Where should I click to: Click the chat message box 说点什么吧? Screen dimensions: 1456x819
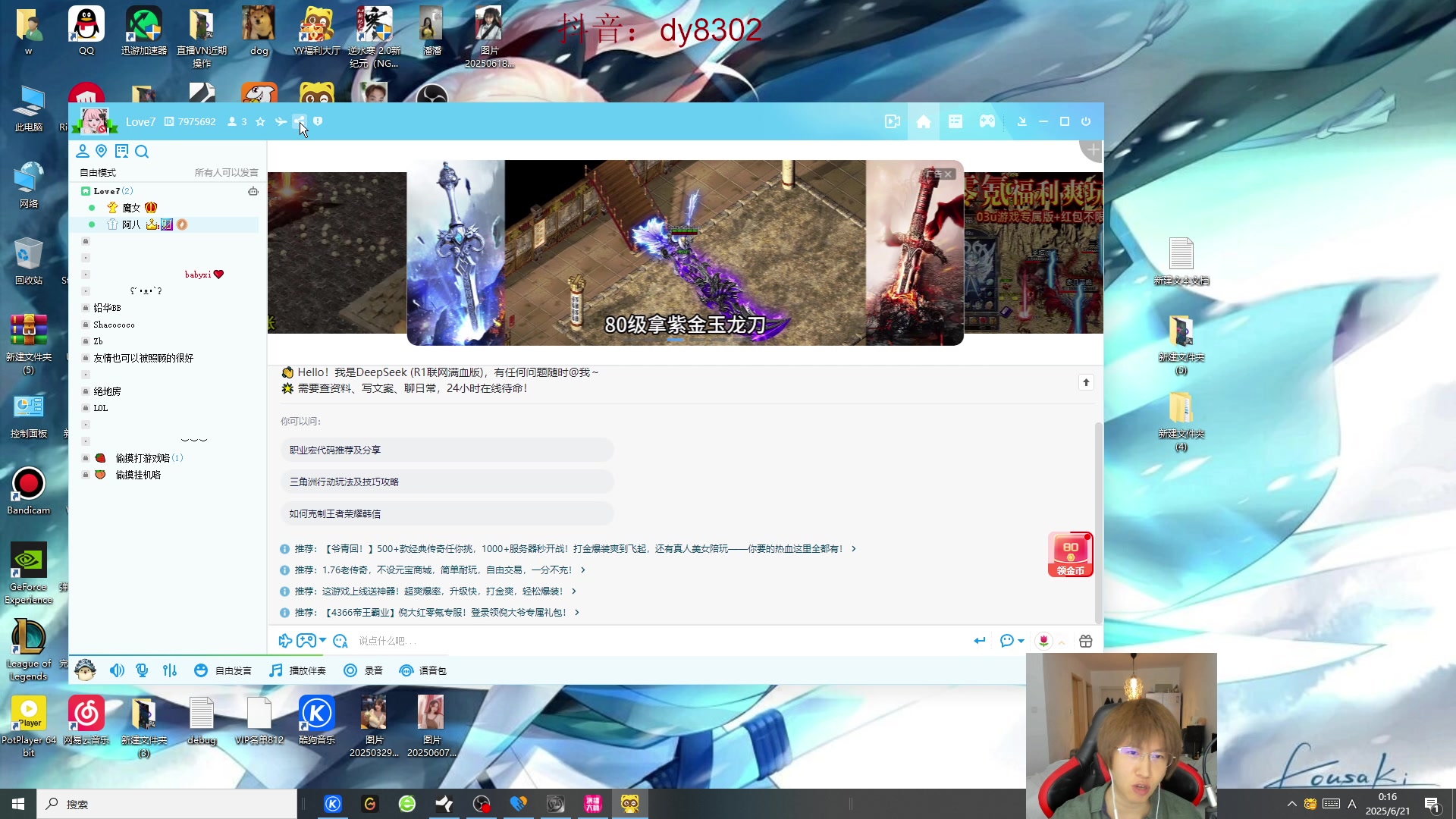pyautogui.click(x=660, y=641)
